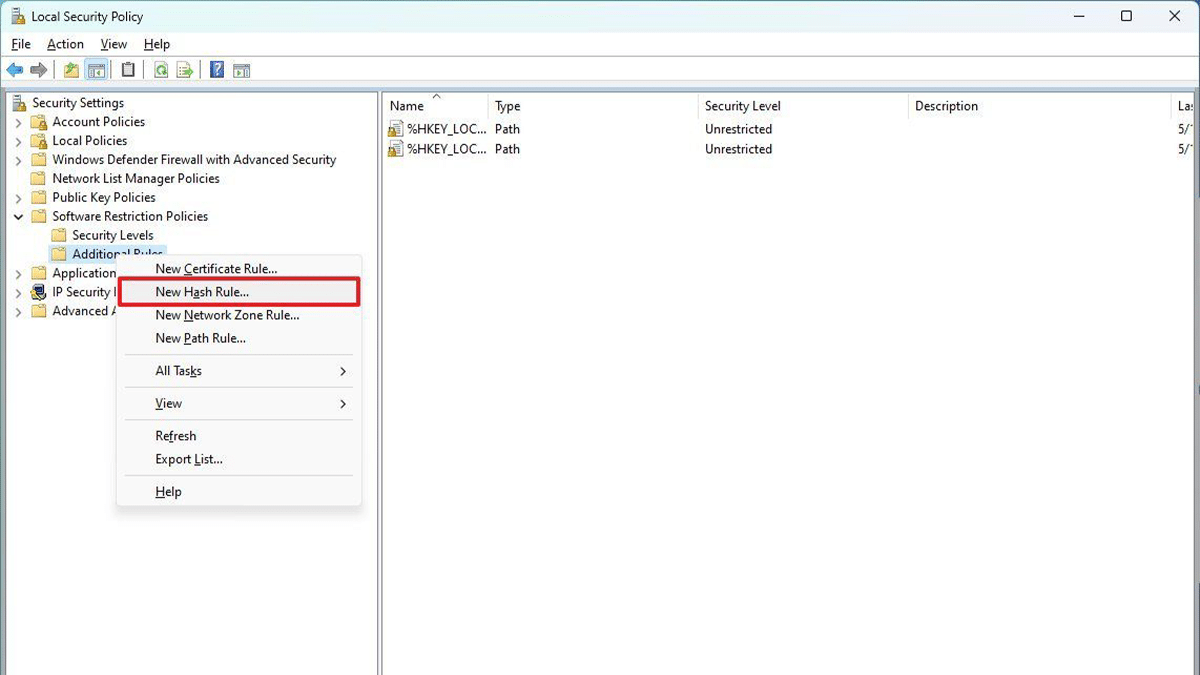Sort by the Security Level column header
1200x675 pixels.
click(x=742, y=106)
